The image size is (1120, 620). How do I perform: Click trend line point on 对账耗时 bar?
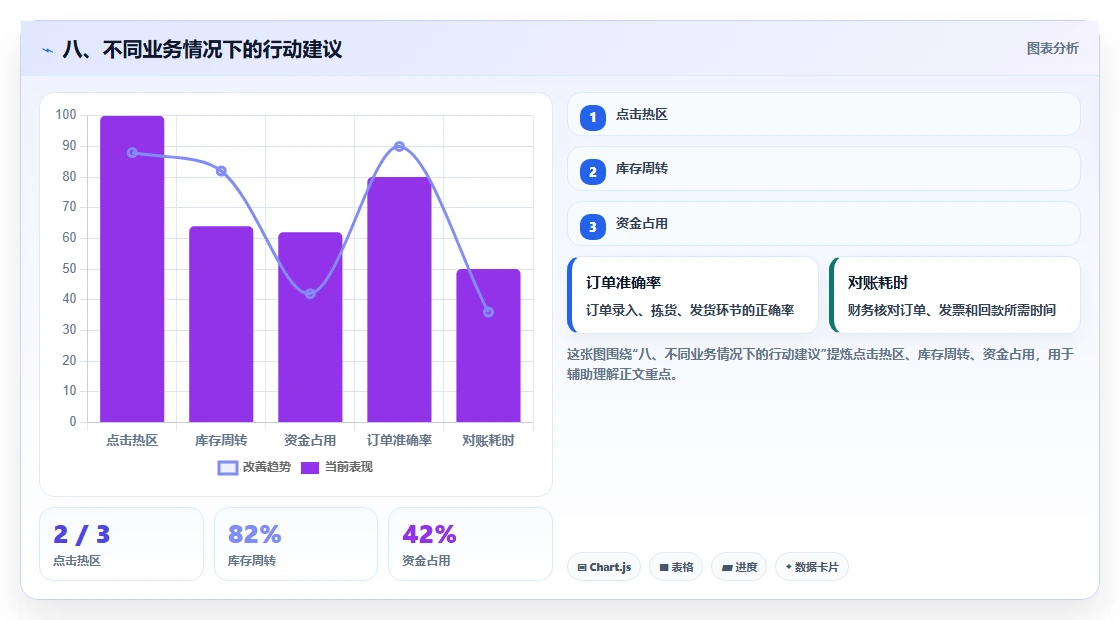click(x=489, y=312)
